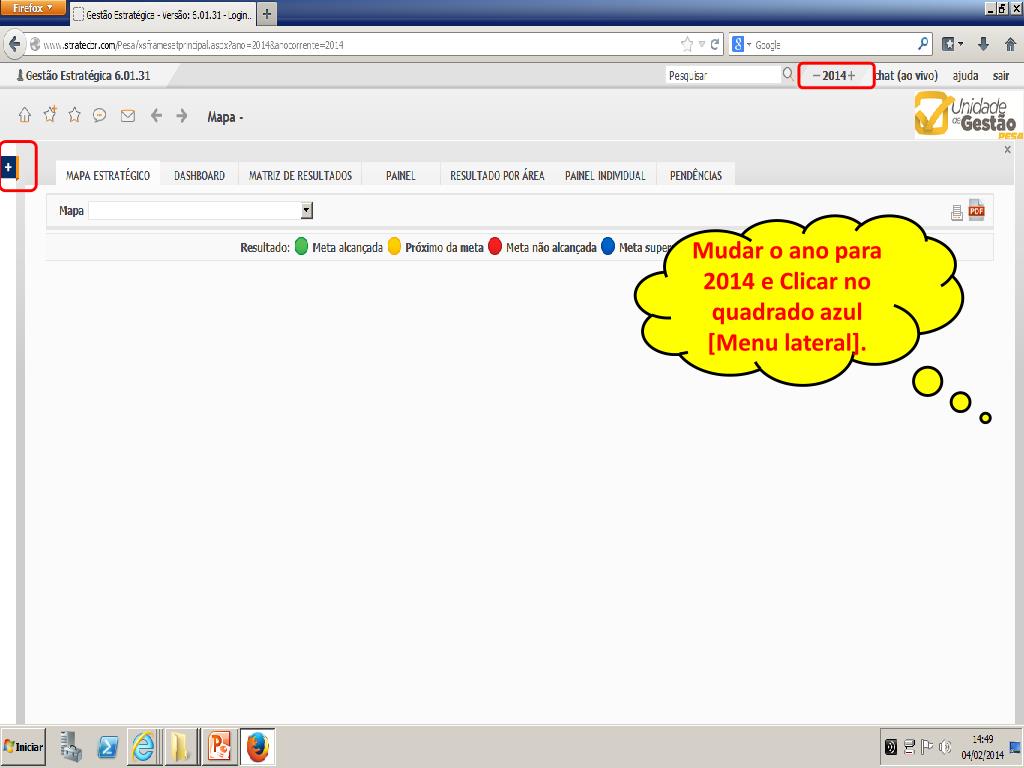Close the panel with small X
The height and width of the screenshot is (768, 1024).
point(1008,150)
